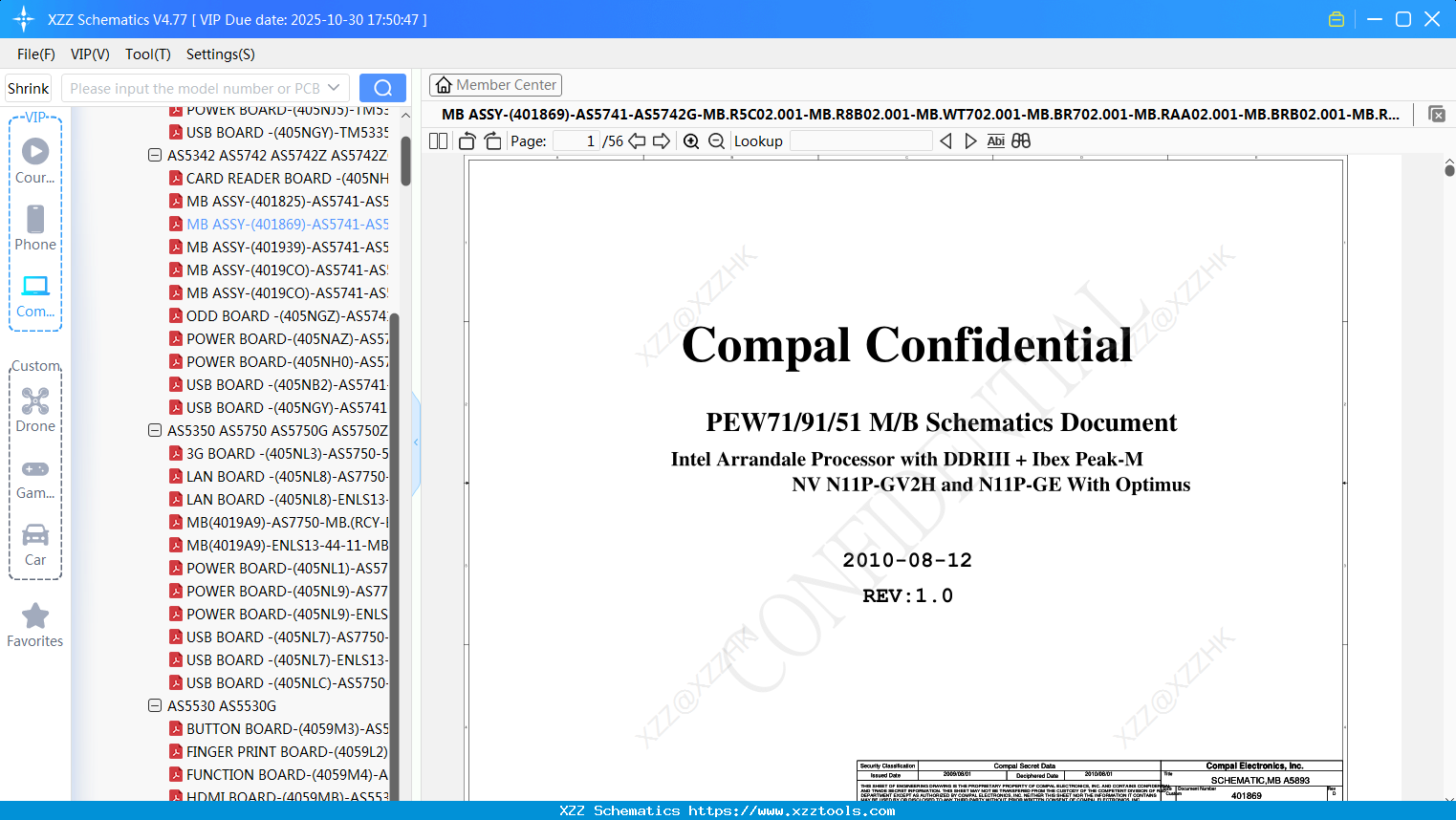
Task: Select the highlighted MB ASSY-(401869)-AS5741 file
Action: [x=278, y=224]
